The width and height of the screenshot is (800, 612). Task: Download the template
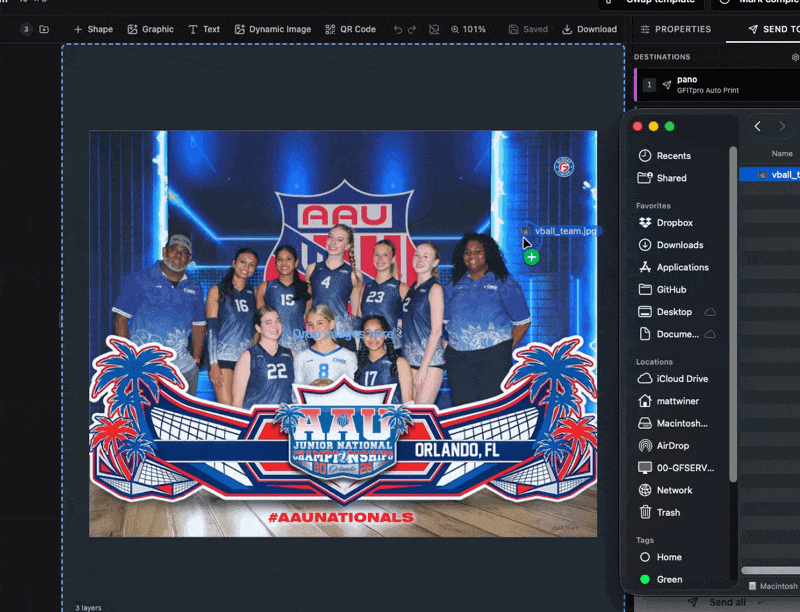[x=590, y=30]
